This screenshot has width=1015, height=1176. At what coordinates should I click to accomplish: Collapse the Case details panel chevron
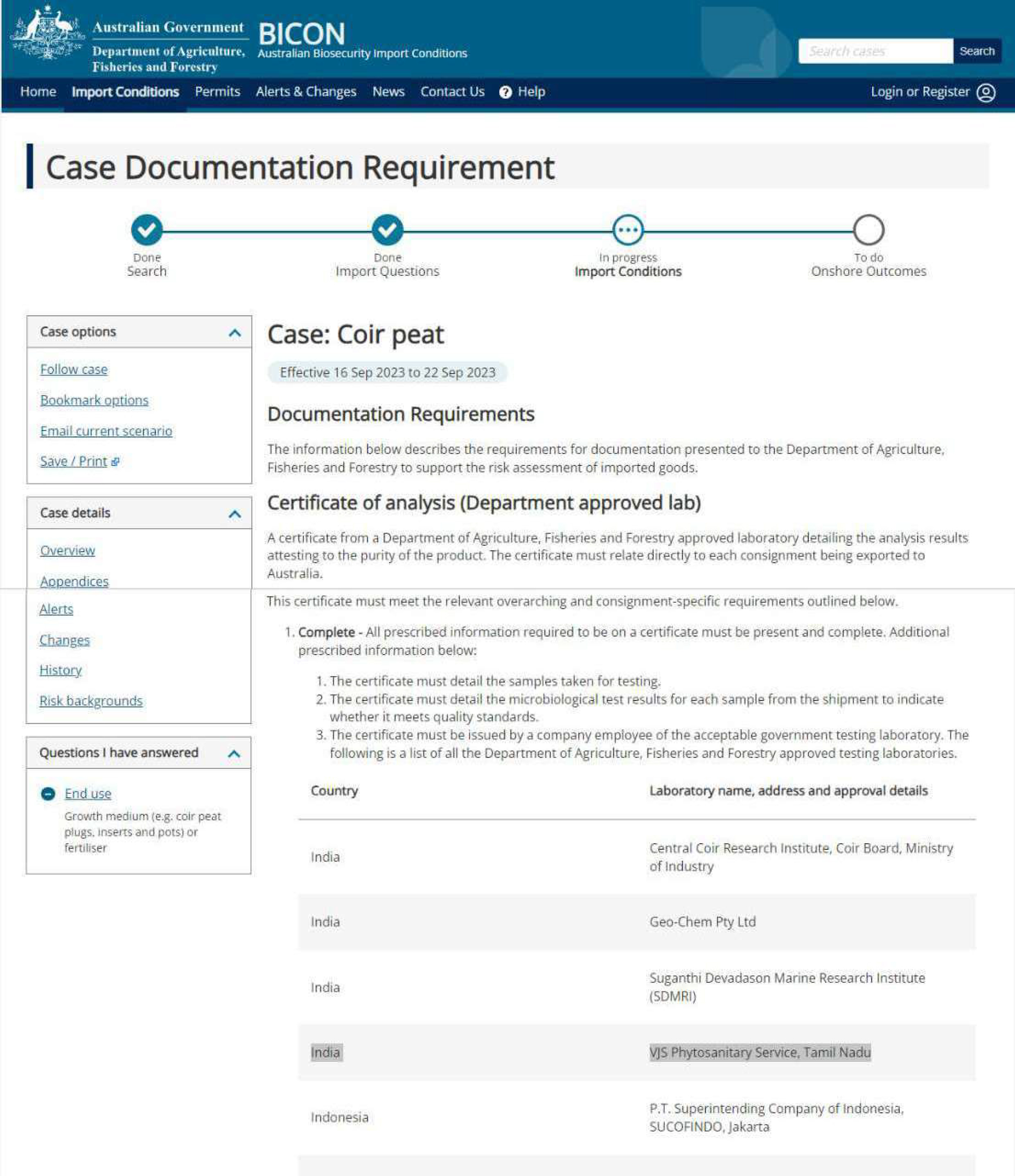(x=235, y=514)
